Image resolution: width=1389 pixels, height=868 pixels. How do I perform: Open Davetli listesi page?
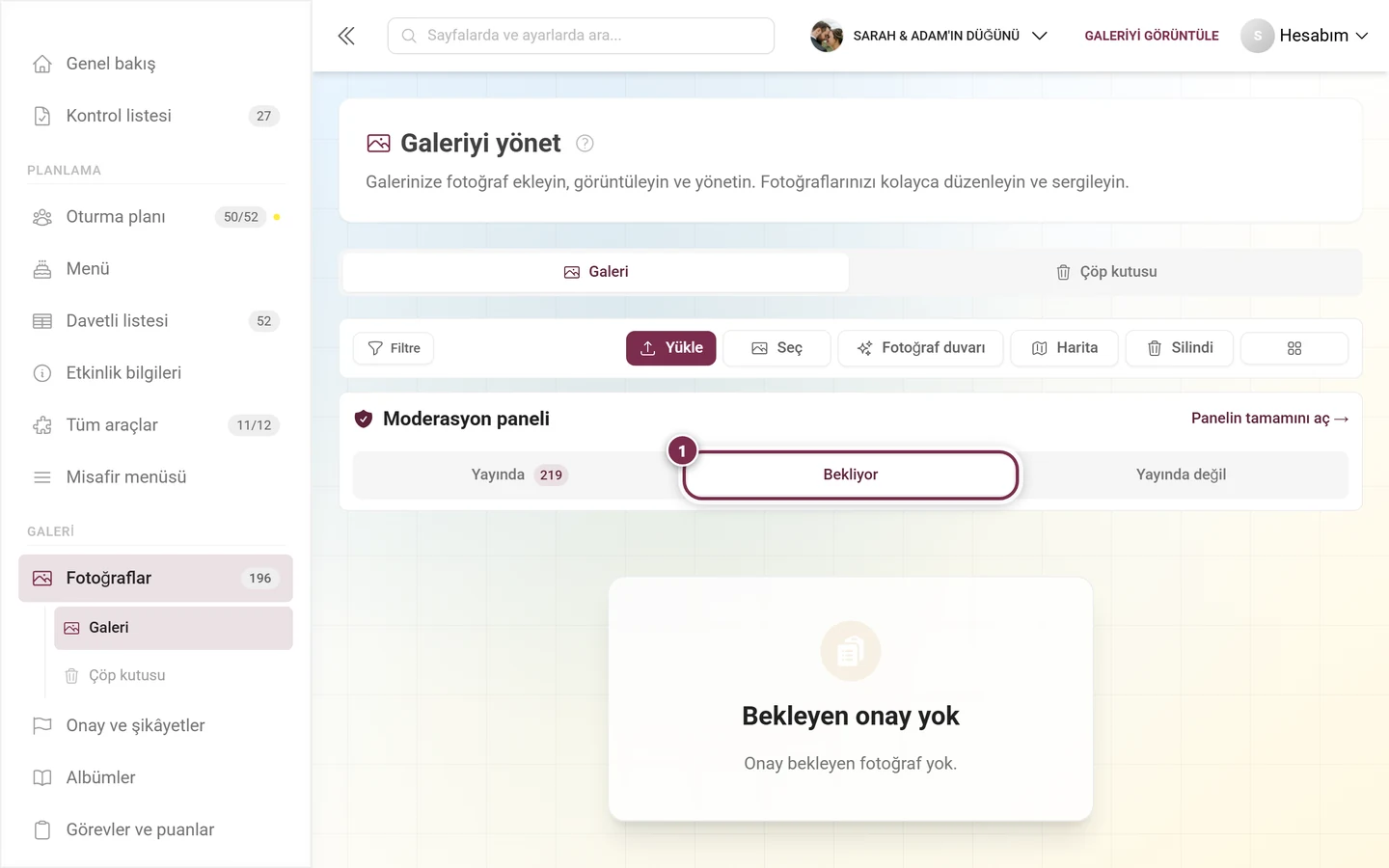click(x=155, y=321)
